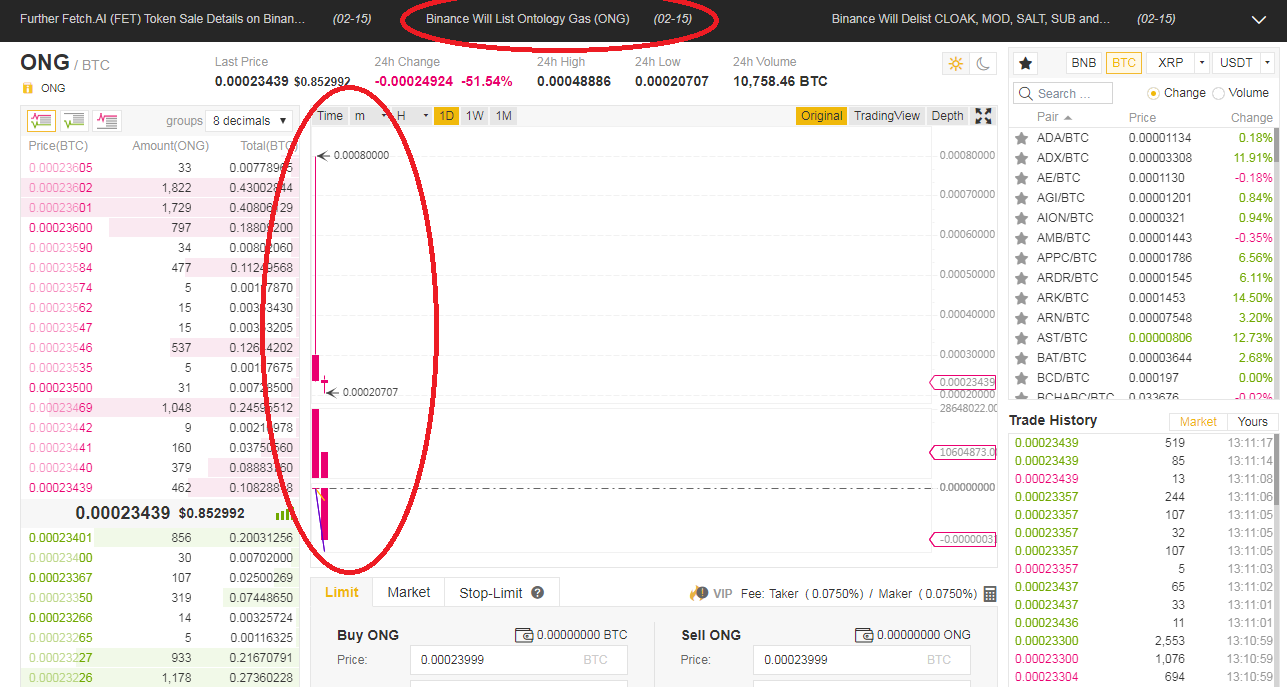Select the Volume radio button
This screenshot has width=1287, height=687.
pos(1218,93)
